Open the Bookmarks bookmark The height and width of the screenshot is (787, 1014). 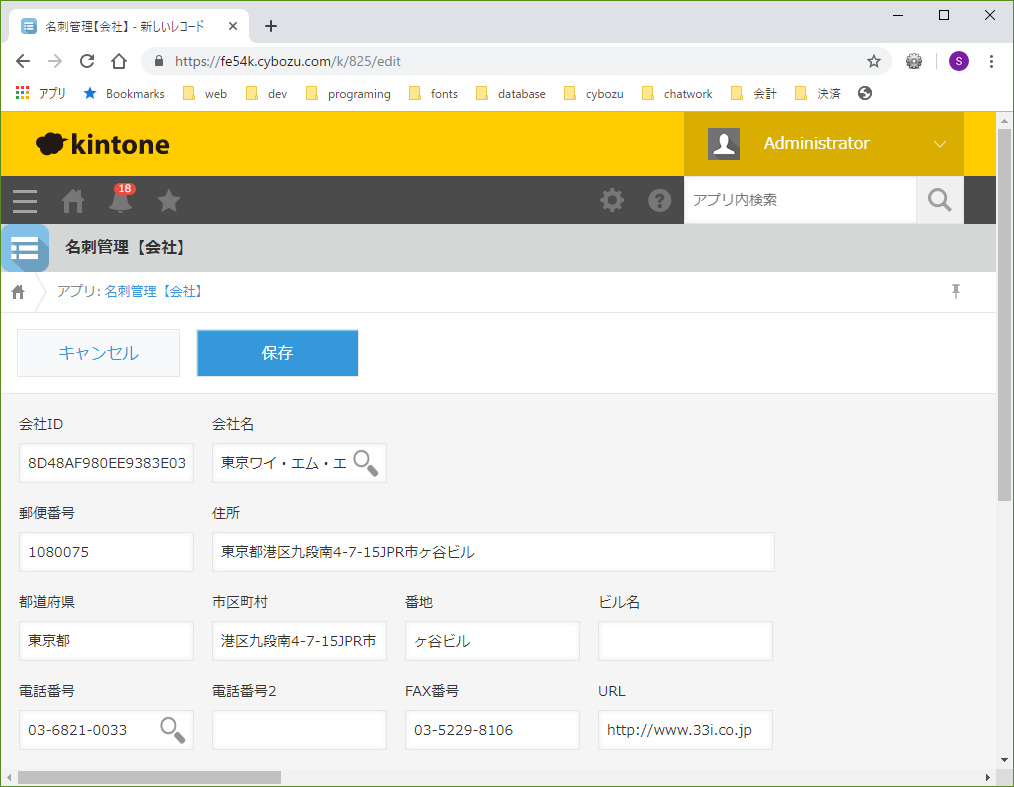click(x=125, y=94)
